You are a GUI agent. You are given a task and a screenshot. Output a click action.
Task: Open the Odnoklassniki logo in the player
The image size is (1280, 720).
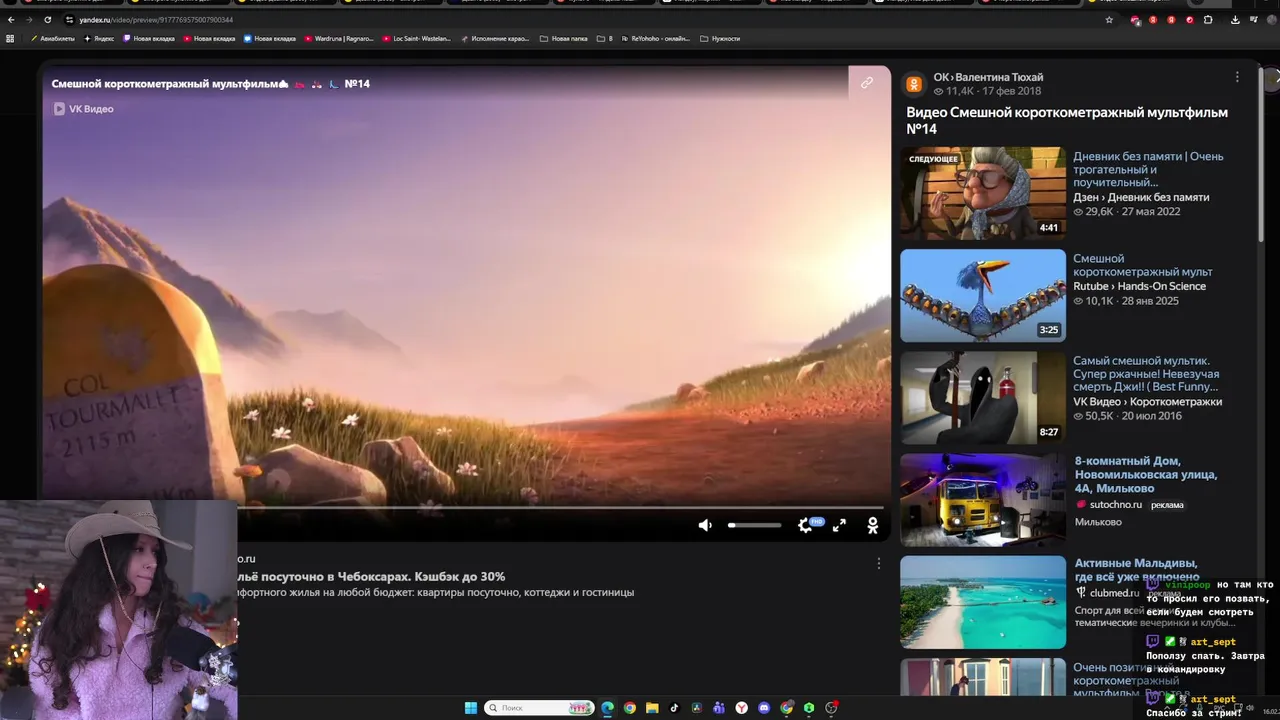click(872, 525)
